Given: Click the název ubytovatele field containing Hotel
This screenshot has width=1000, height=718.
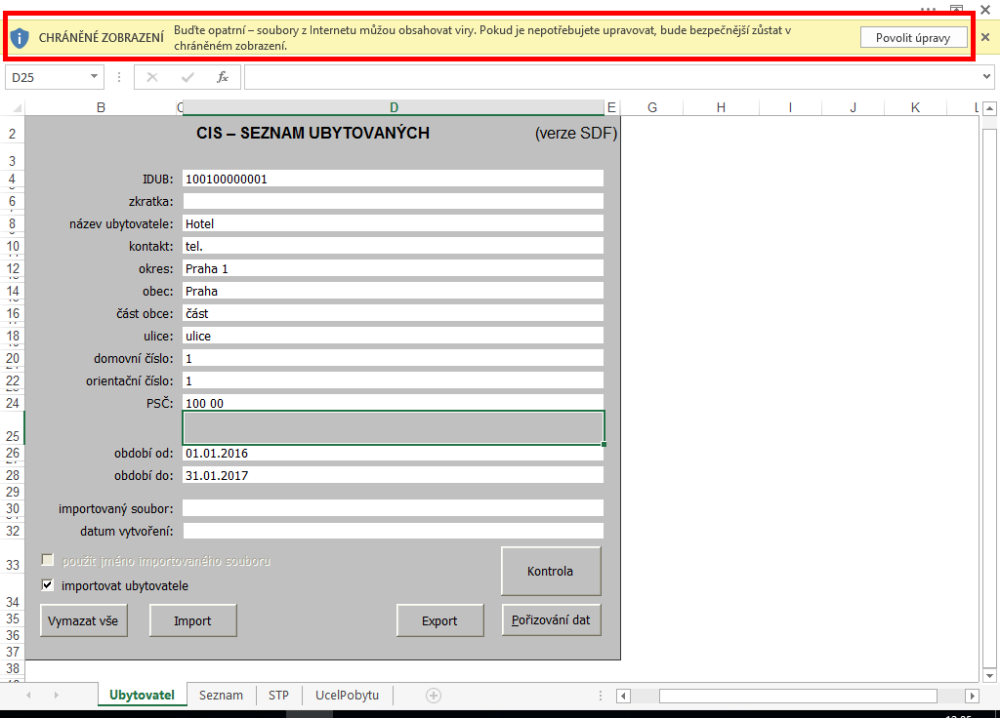Looking at the screenshot, I should (x=393, y=224).
